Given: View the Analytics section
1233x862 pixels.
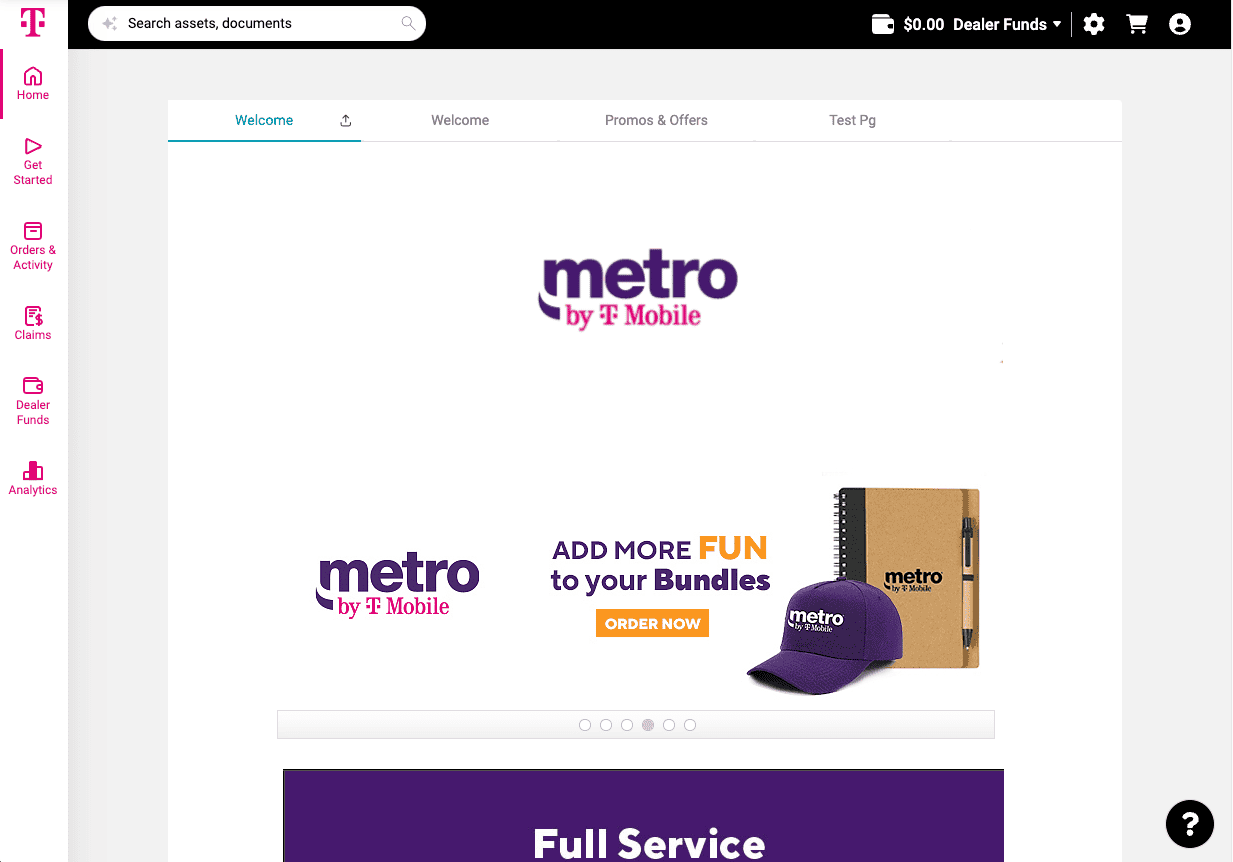Looking at the screenshot, I should 33,479.
